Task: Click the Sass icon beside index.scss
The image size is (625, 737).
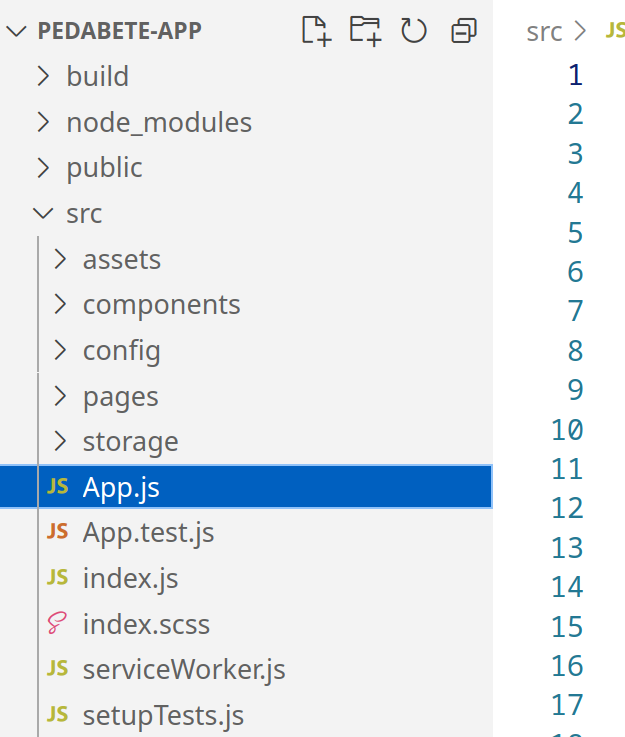Action: 57,623
